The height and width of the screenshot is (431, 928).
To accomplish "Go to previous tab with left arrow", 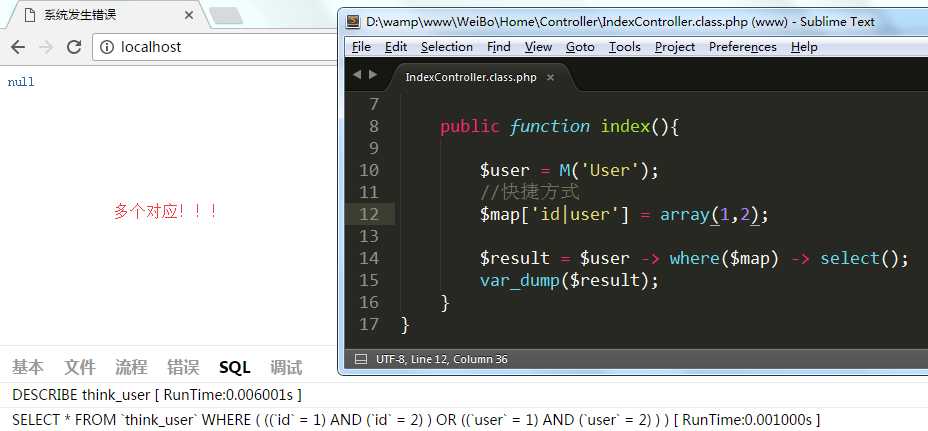I will [357, 75].
